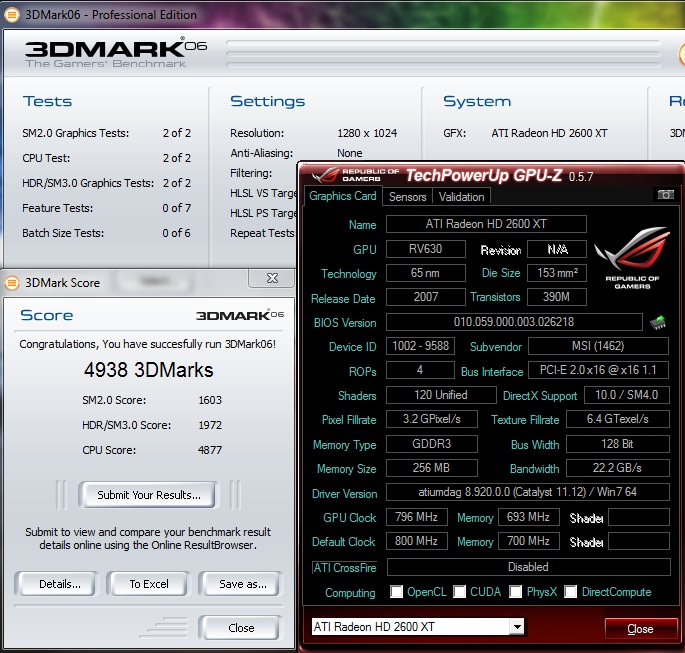Click the DirectX Support 10.0 / SM4.0 value
The width and height of the screenshot is (685, 653).
627,395
